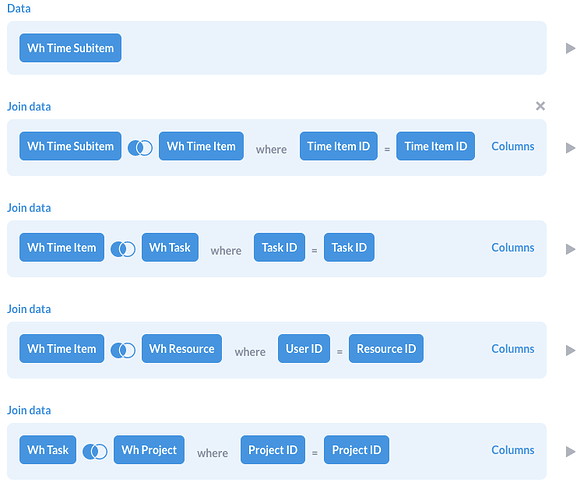This screenshot has height=500, width=584.
Task: Click the join type icon before Wh Resource
Action: tap(123, 350)
